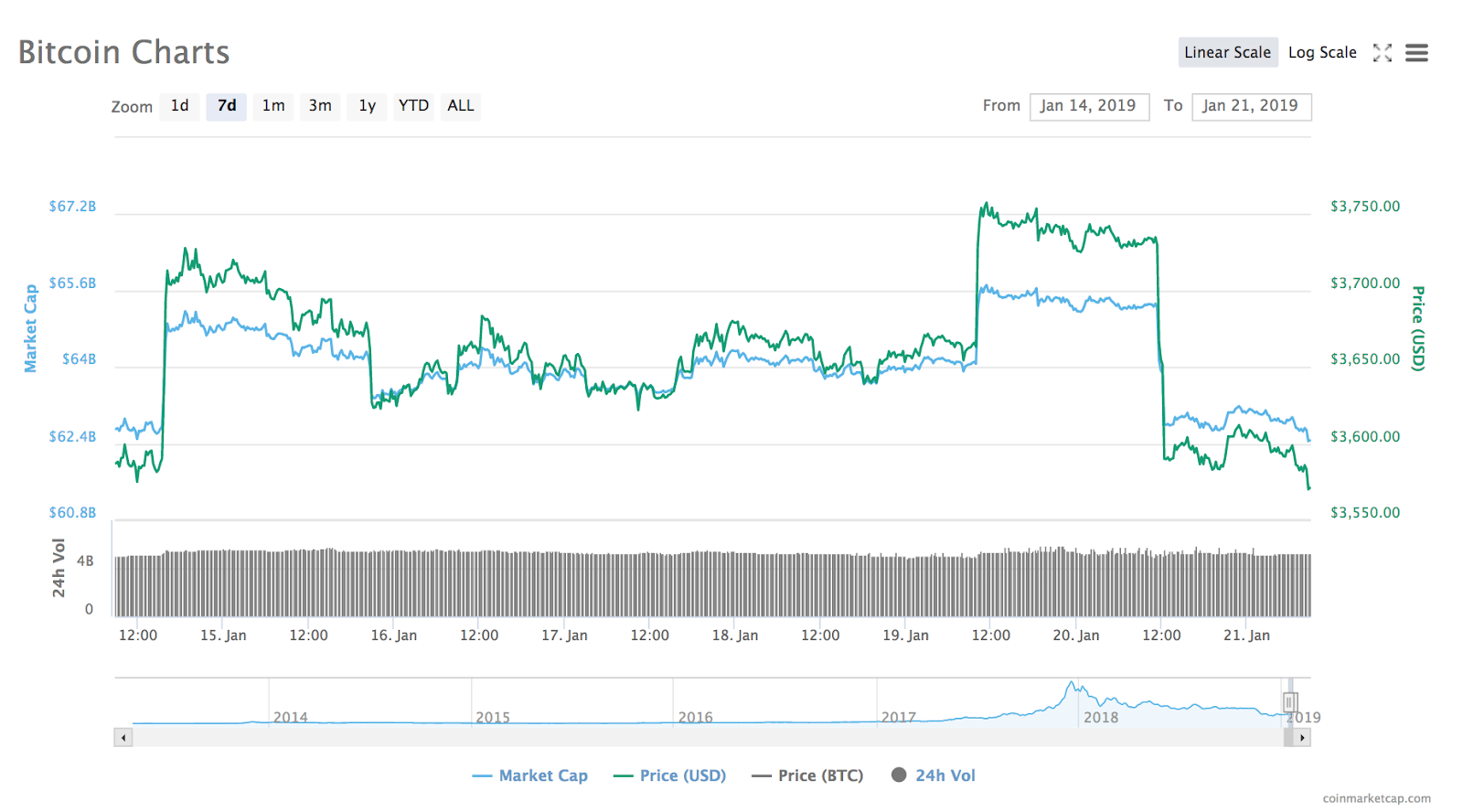
Task: Click the 2014 label in navigator
Action: [291, 718]
